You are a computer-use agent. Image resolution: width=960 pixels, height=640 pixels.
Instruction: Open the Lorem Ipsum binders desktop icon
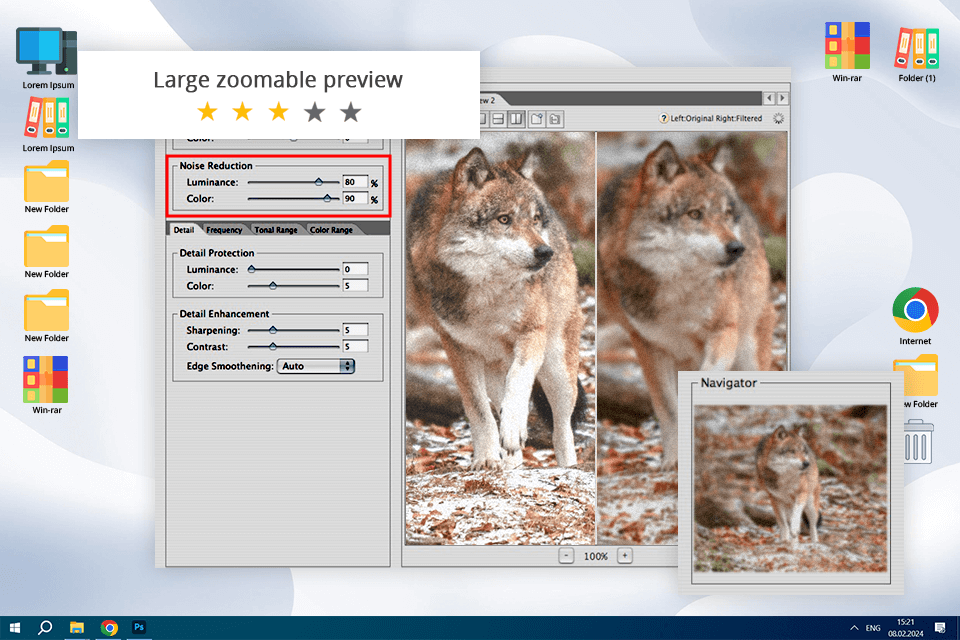pyautogui.click(x=48, y=125)
